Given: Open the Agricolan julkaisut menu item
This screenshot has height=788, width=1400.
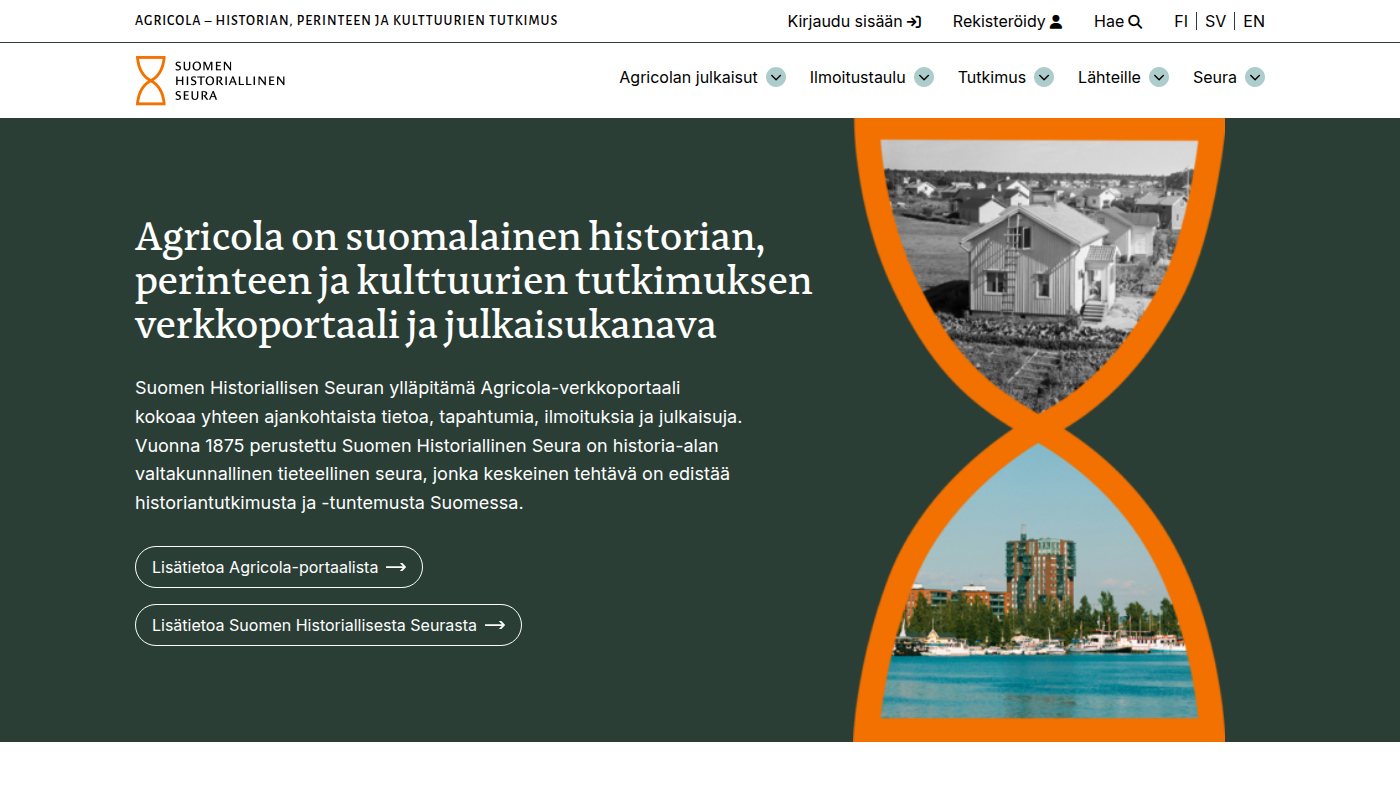Looking at the screenshot, I should 688,77.
